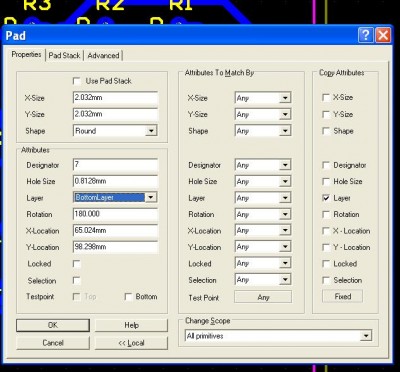This screenshot has height=372, width=400.
Task: Enable the Testpoint Bottom checkbox
Action: [x=128, y=297]
